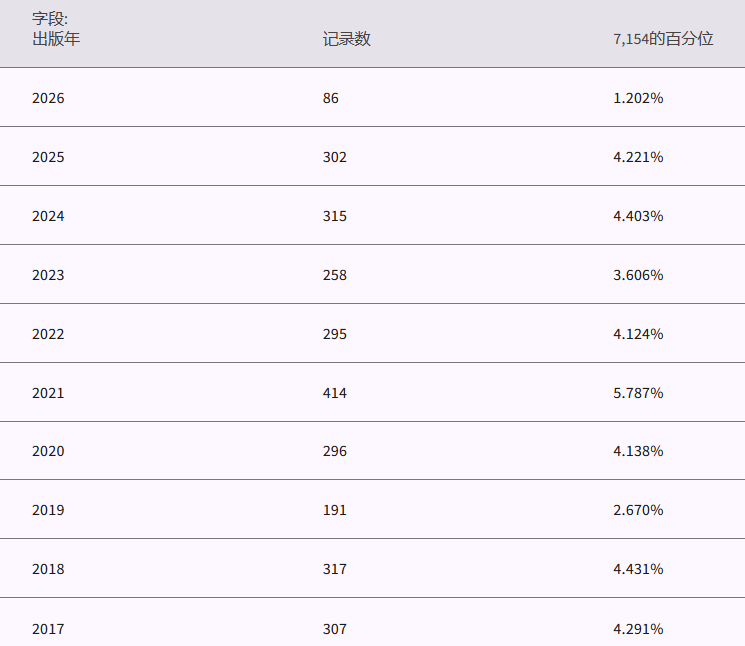Select the 2020 year cell
The width and height of the screenshot is (745, 646).
pos(48,451)
